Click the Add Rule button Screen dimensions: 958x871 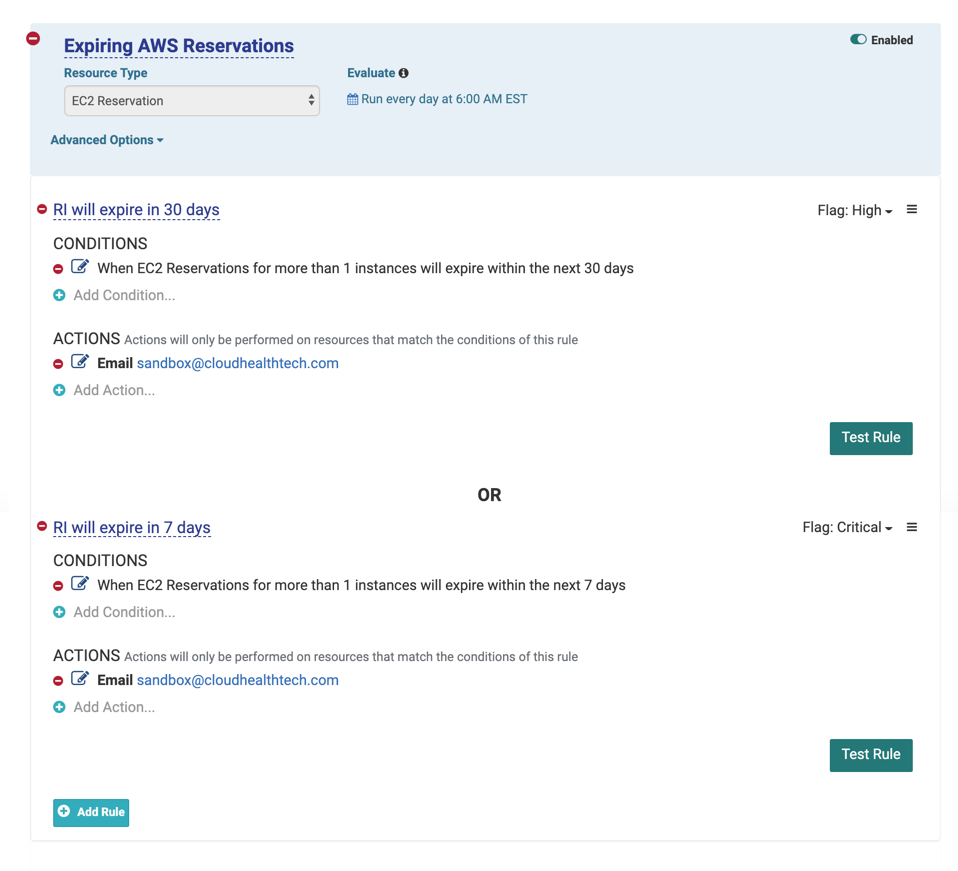[91, 812]
